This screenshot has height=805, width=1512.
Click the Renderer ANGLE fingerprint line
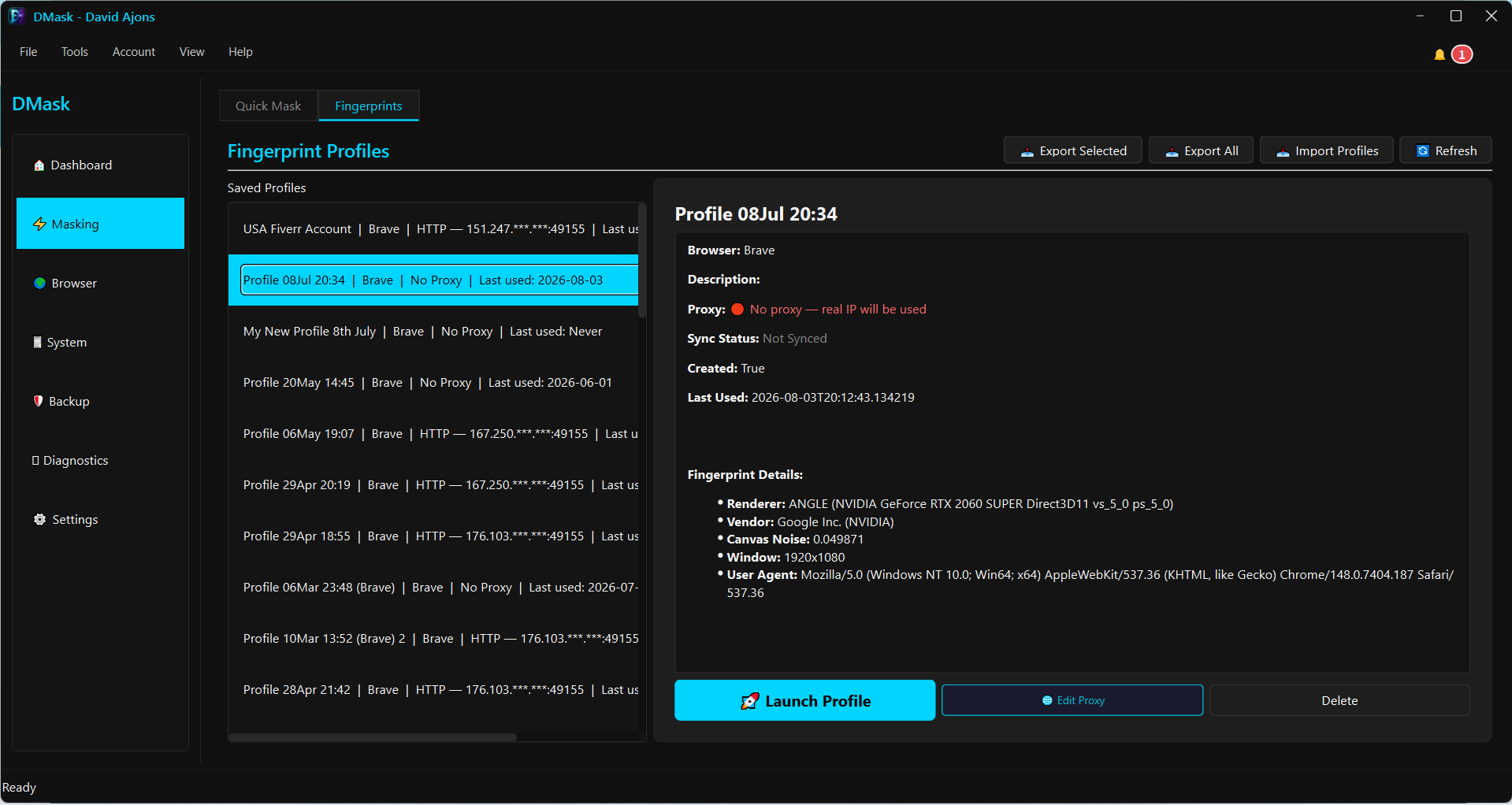point(949,504)
